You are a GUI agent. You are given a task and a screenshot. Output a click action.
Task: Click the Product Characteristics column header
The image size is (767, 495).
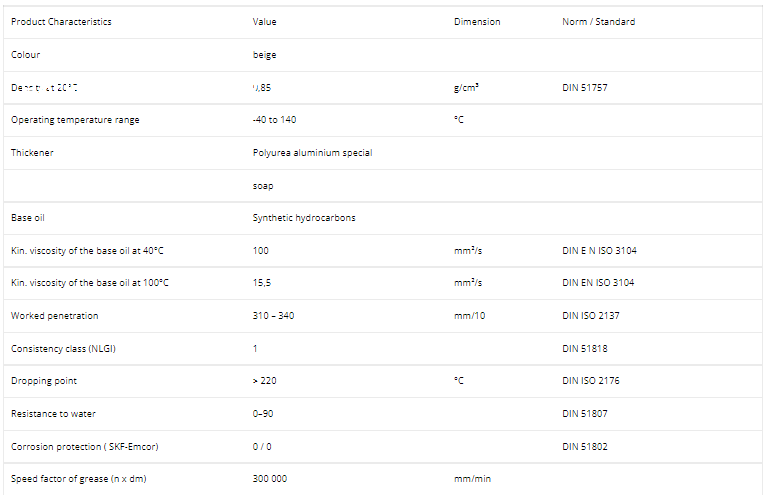[x=61, y=22]
